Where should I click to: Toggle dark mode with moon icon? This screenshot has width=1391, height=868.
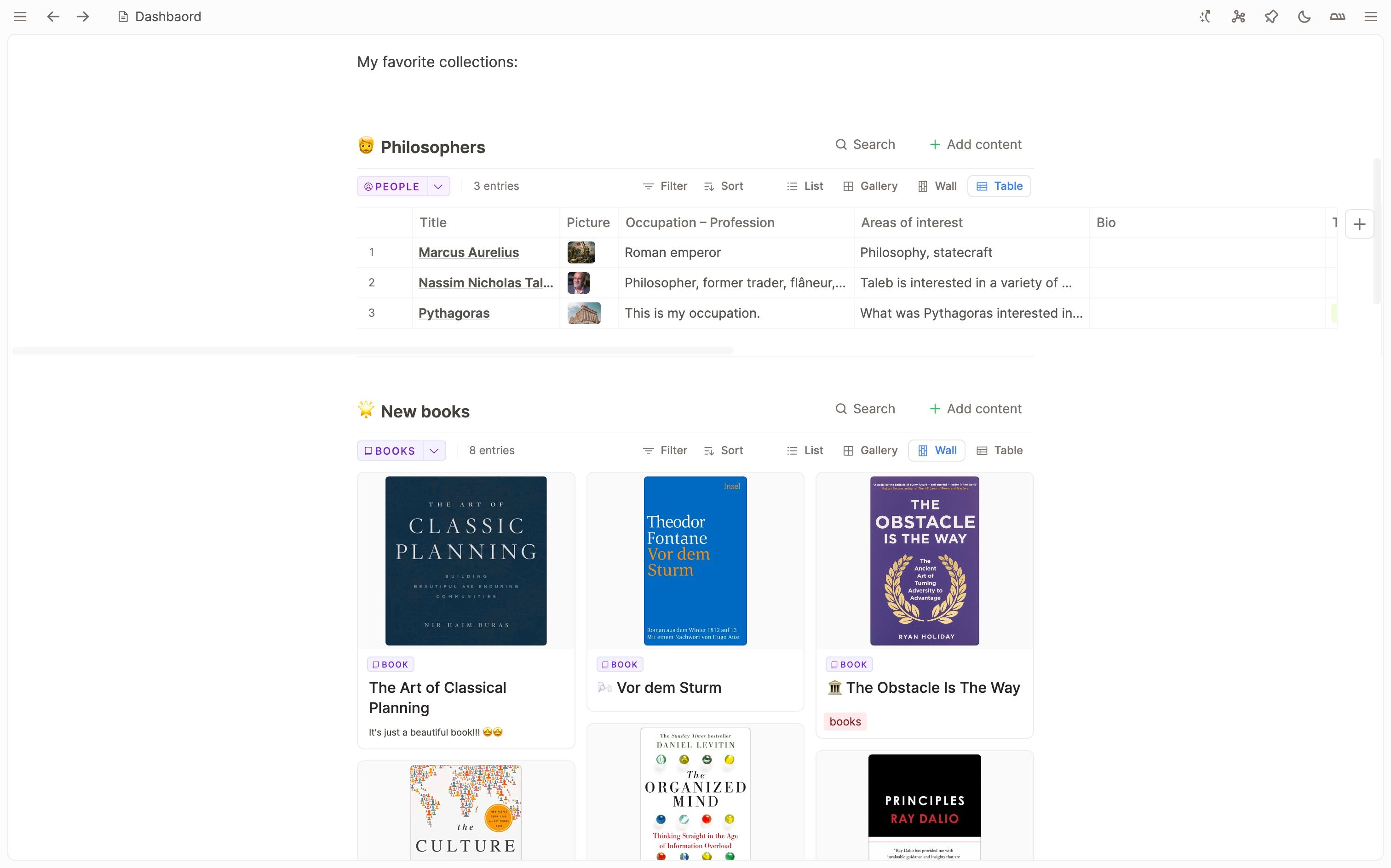[1304, 17]
